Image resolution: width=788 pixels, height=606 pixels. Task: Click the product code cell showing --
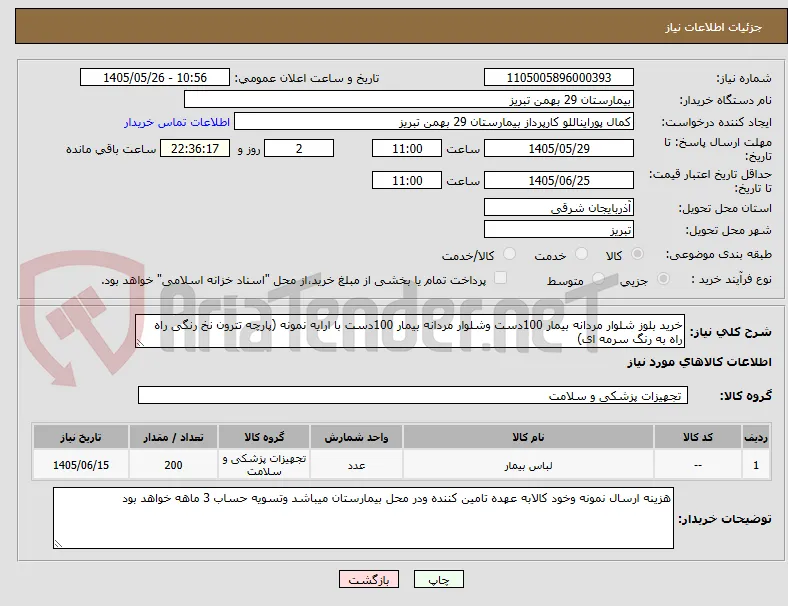click(x=698, y=465)
